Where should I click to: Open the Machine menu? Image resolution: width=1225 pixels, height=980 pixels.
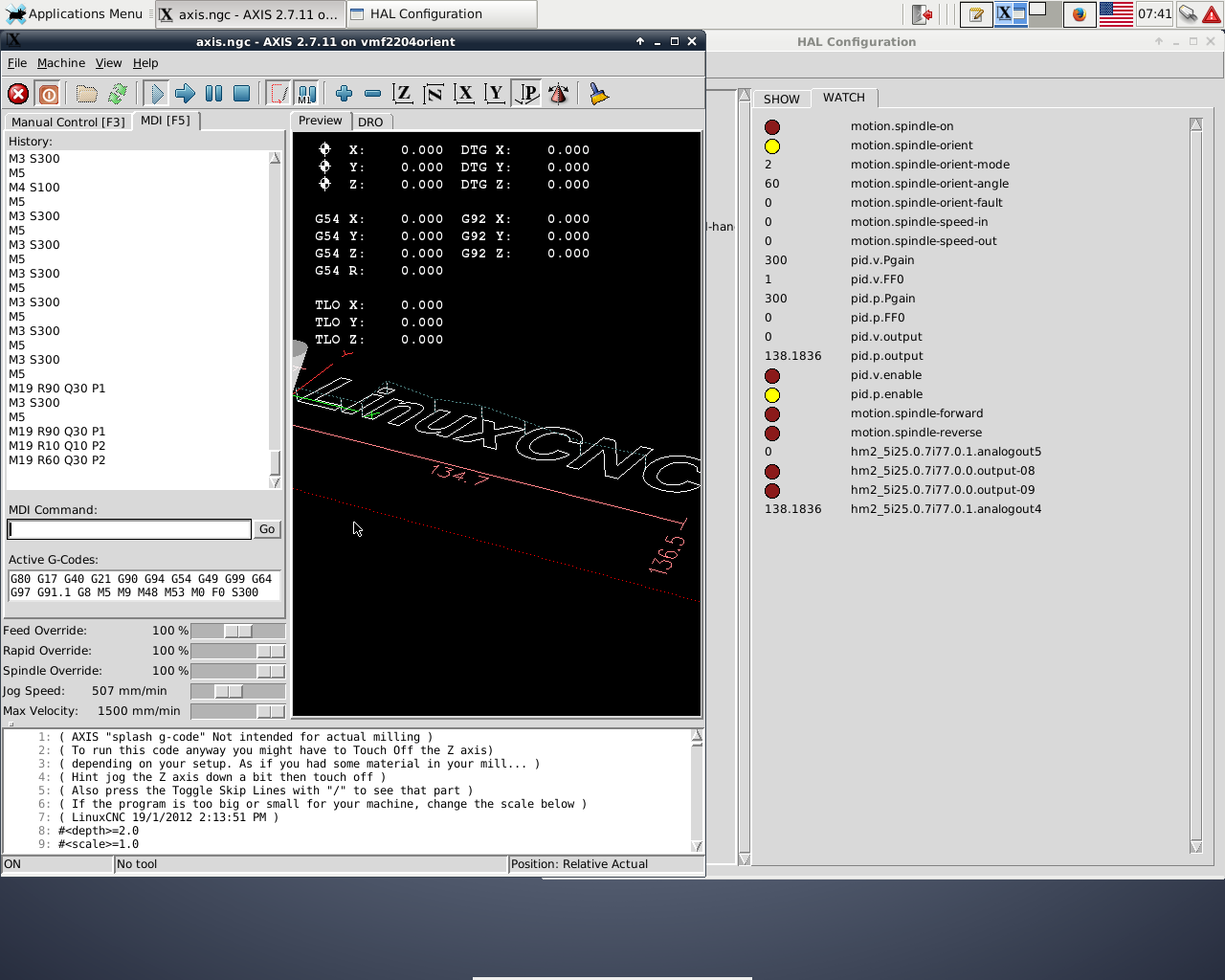click(61, 63)
